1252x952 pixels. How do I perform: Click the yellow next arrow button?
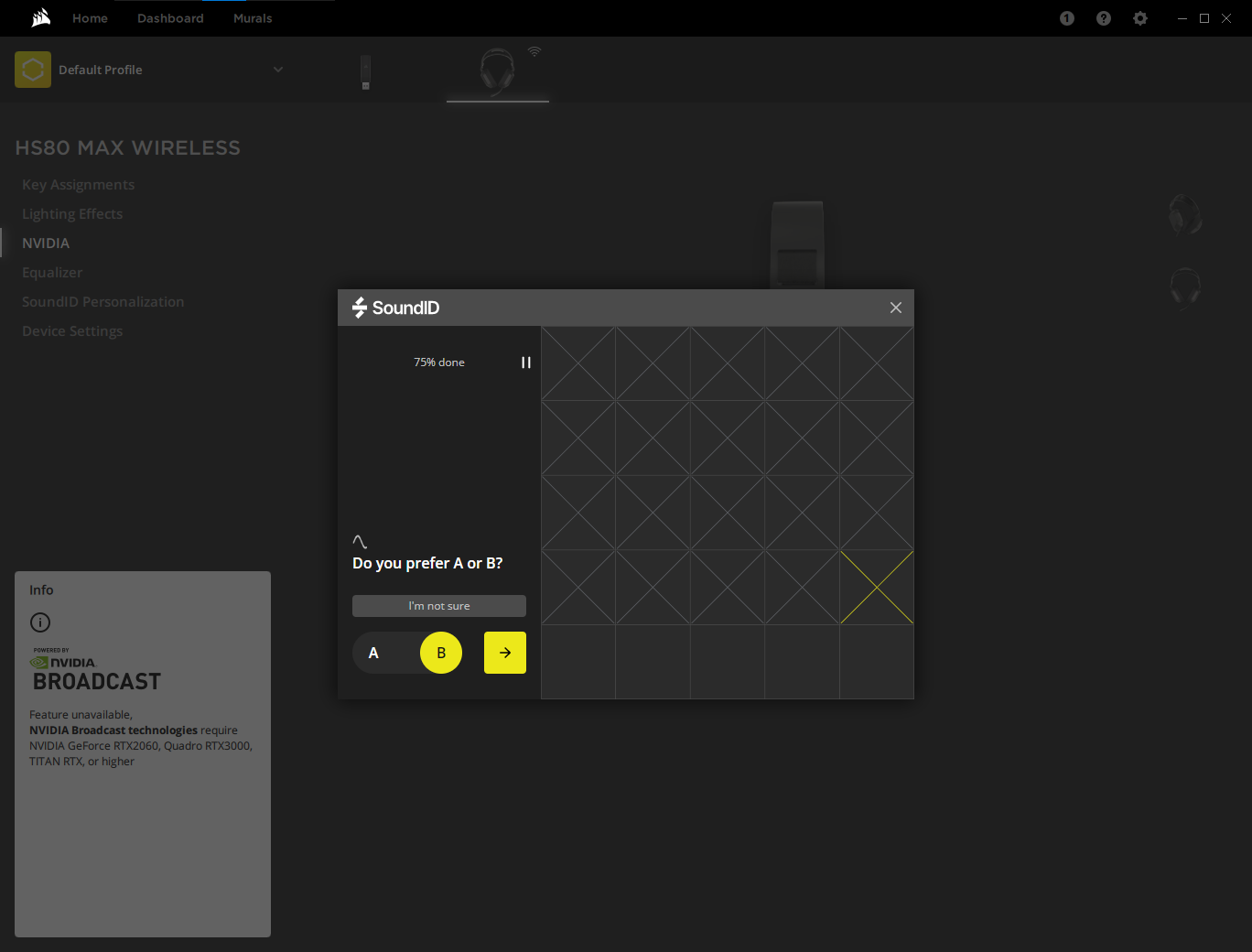click(505, 653)
